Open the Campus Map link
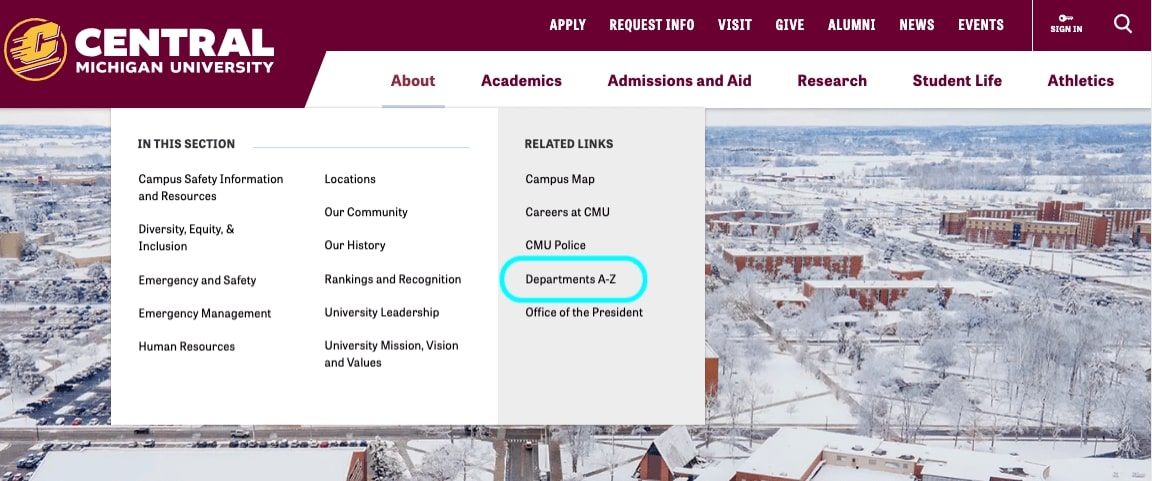This screenshot has height=481, width=1152. (560, 179)
